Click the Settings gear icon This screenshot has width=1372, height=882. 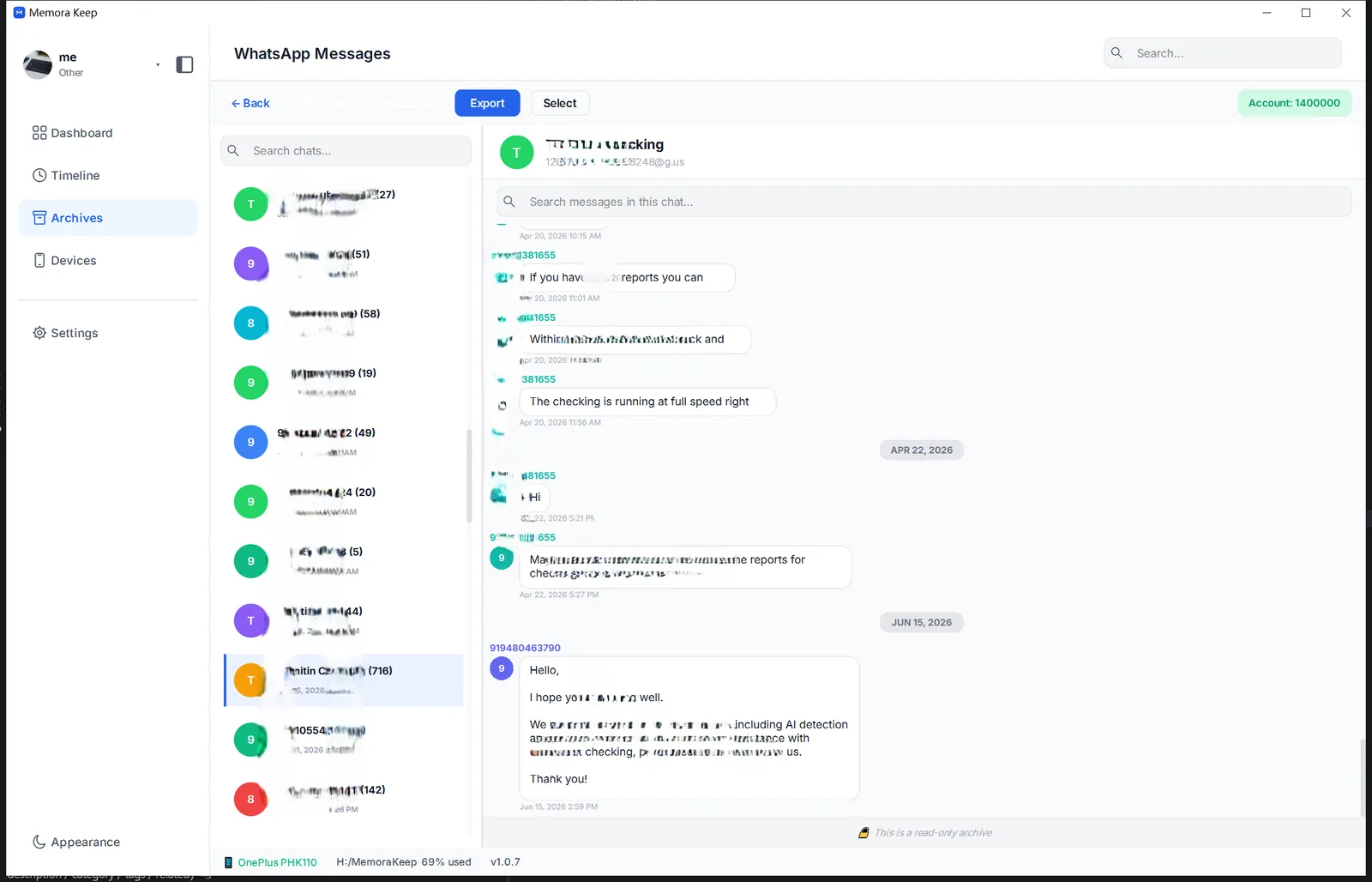[39, 333]
